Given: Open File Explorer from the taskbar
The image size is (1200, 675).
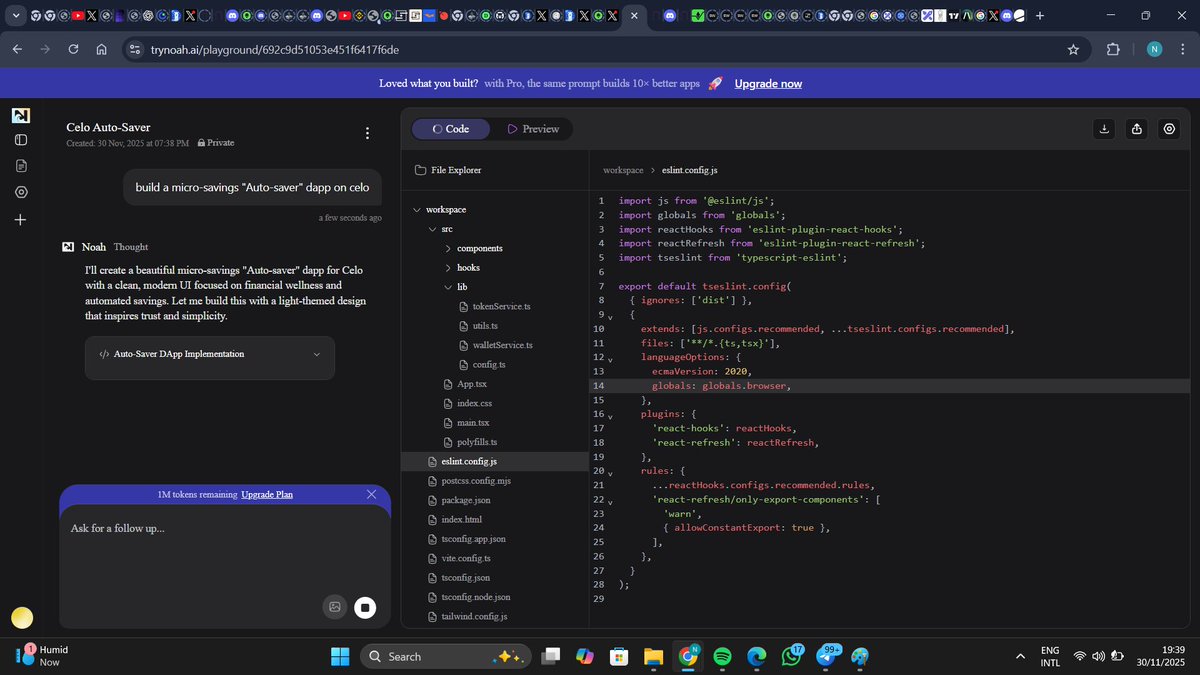Looking at the screenshot, I should (x=653, y=656).
